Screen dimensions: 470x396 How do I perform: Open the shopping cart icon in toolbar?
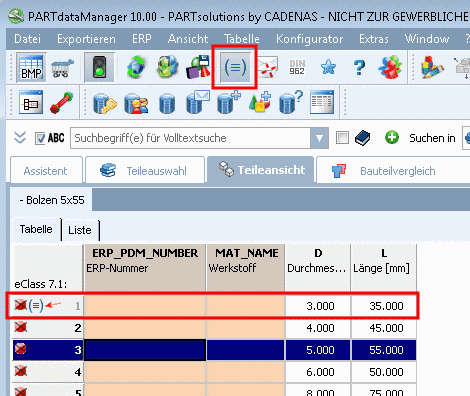[62, 68]
